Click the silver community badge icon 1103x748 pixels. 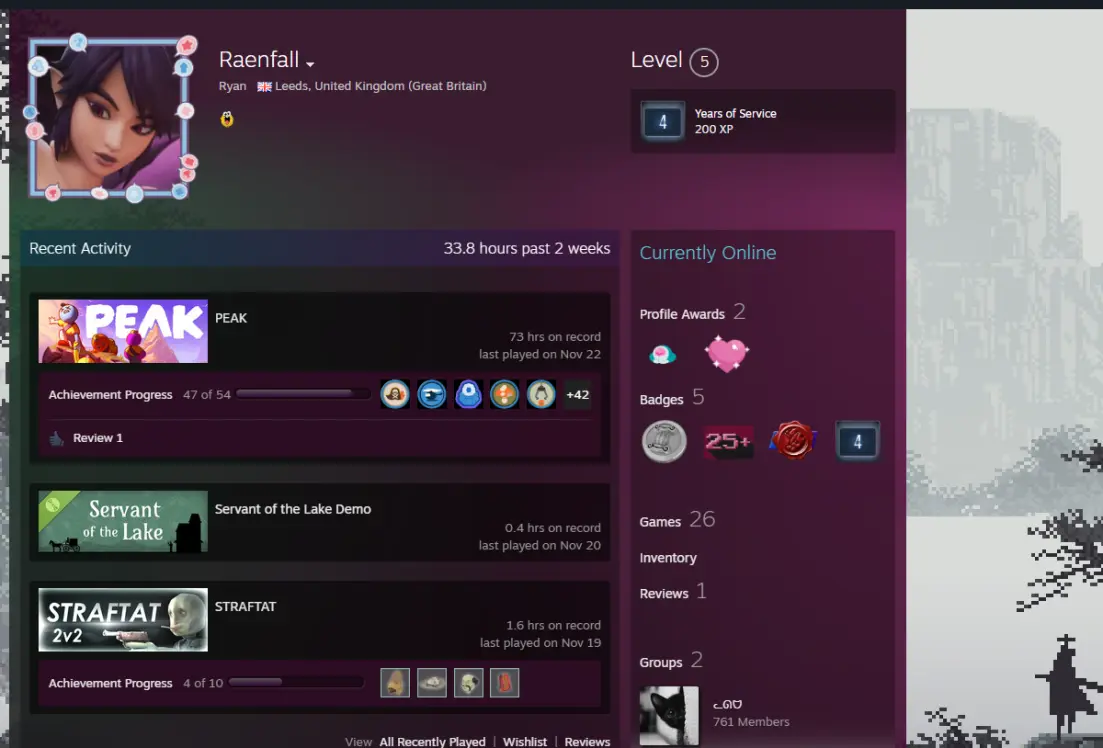coord(664,441)
